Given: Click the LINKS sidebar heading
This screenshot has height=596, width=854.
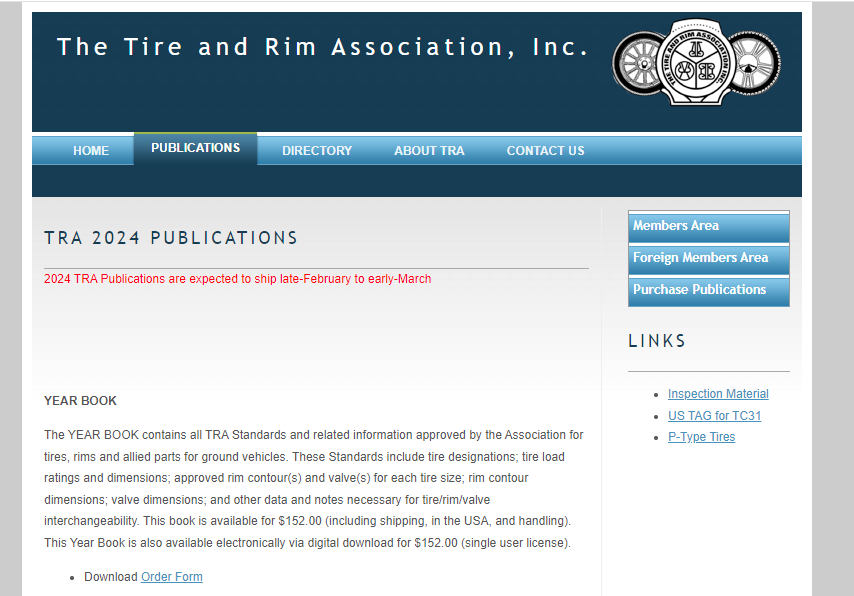Looking at the screenshot, I should click(x=657, y=341).
